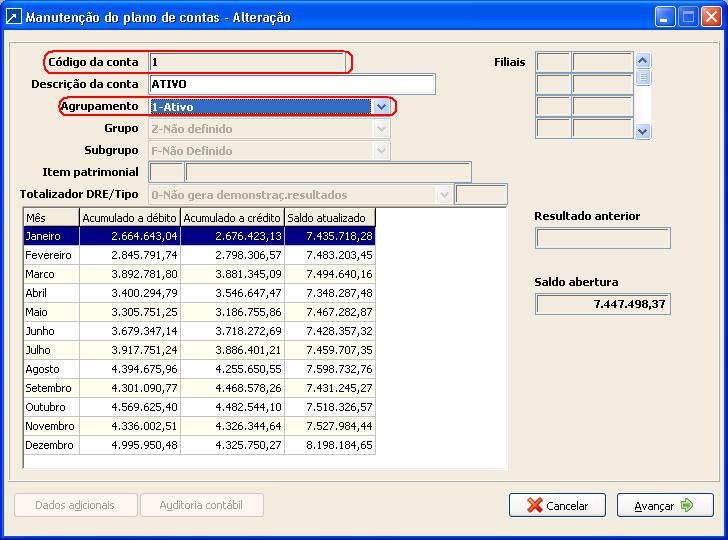Select the Outubro row
The height and width of the screenshot is (540, 728).
(199, 407)
